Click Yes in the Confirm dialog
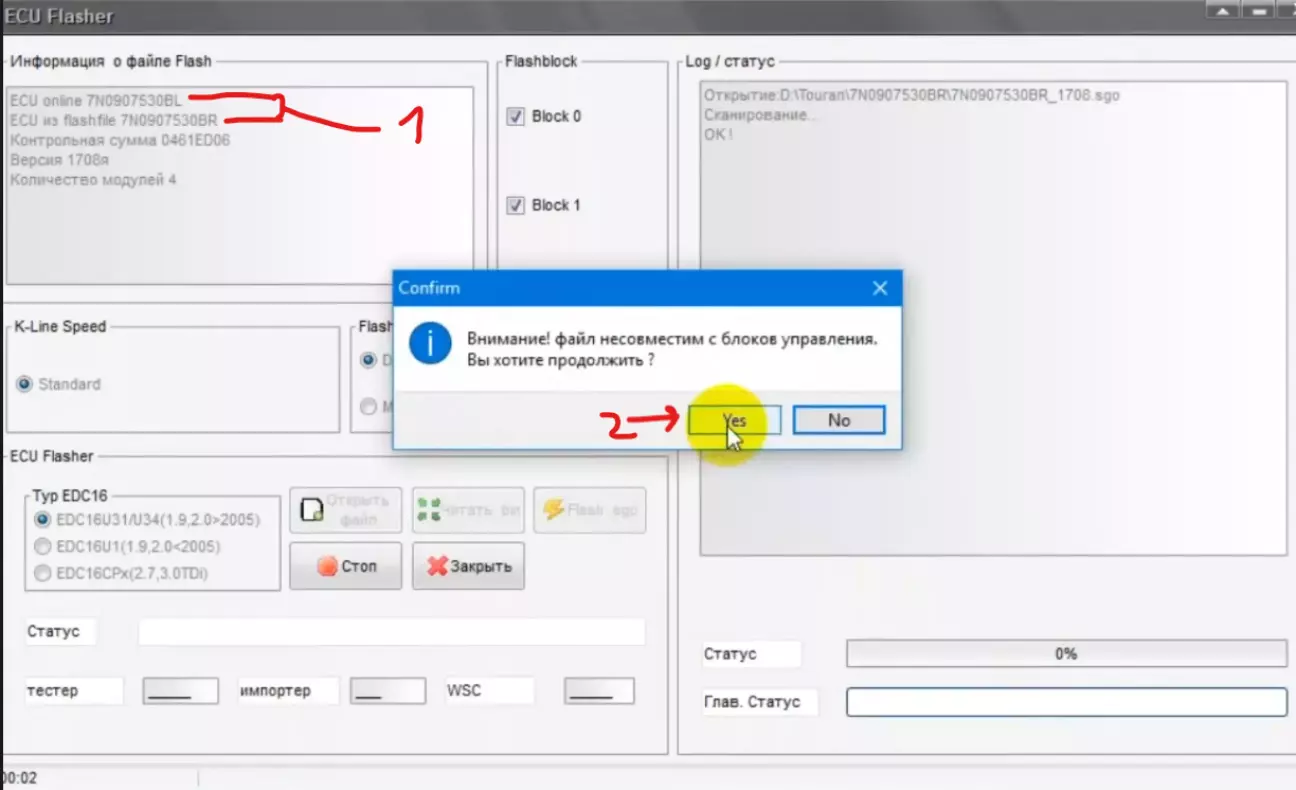Screen dimensions: 1296x790 [734, 420]
